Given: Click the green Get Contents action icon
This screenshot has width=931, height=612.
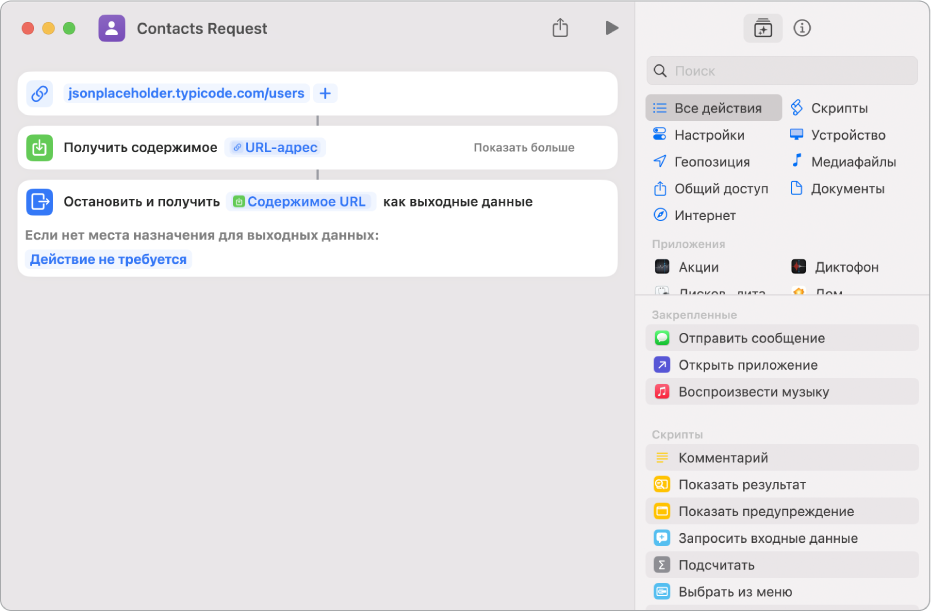Looking at the screenshot, I should (x=39, y=148).
